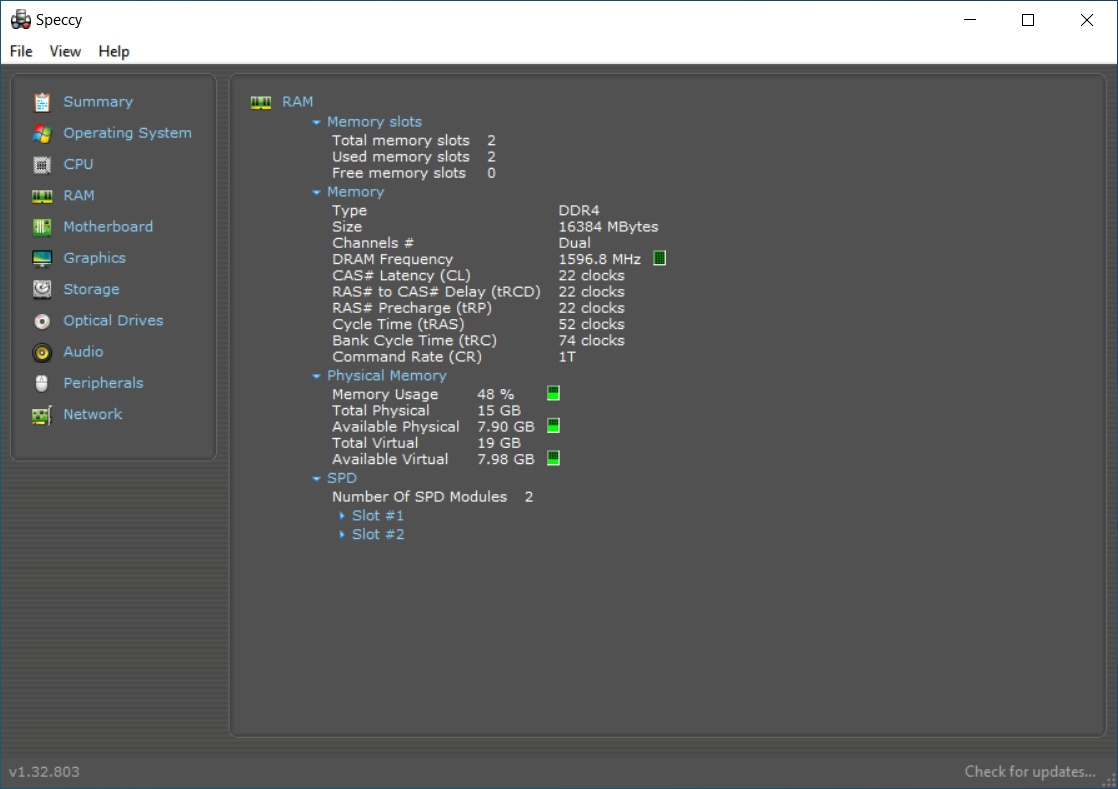The width and height of the screenshot is (1118, 789).
Task: Open the Help menu
Action: (114, 51)
